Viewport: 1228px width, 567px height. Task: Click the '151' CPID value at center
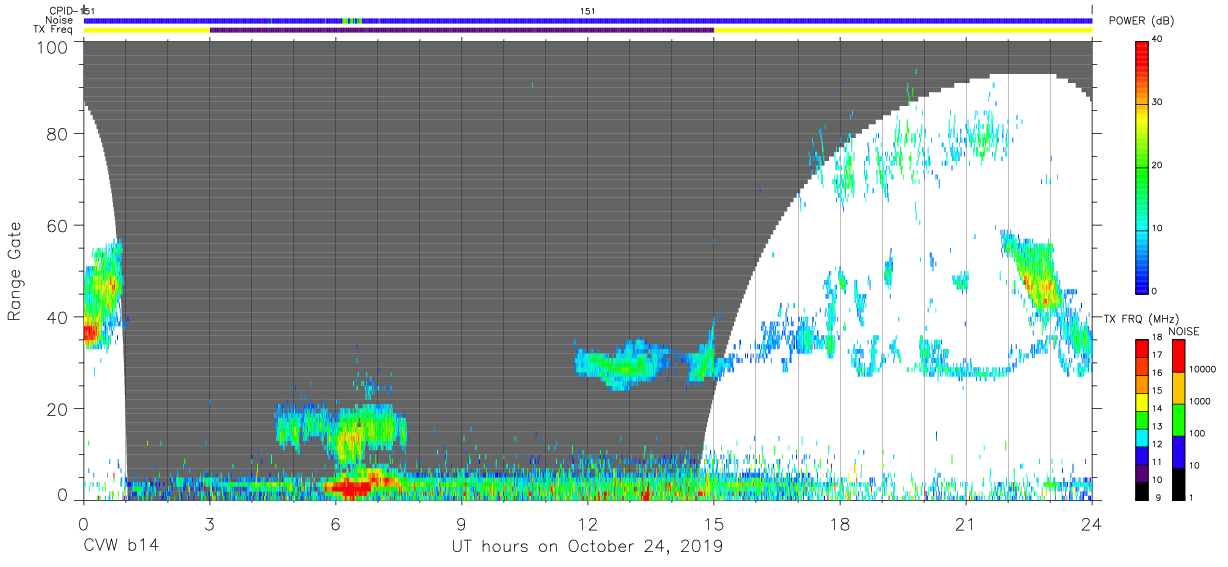pyautogui.click(x=589, y=10)
